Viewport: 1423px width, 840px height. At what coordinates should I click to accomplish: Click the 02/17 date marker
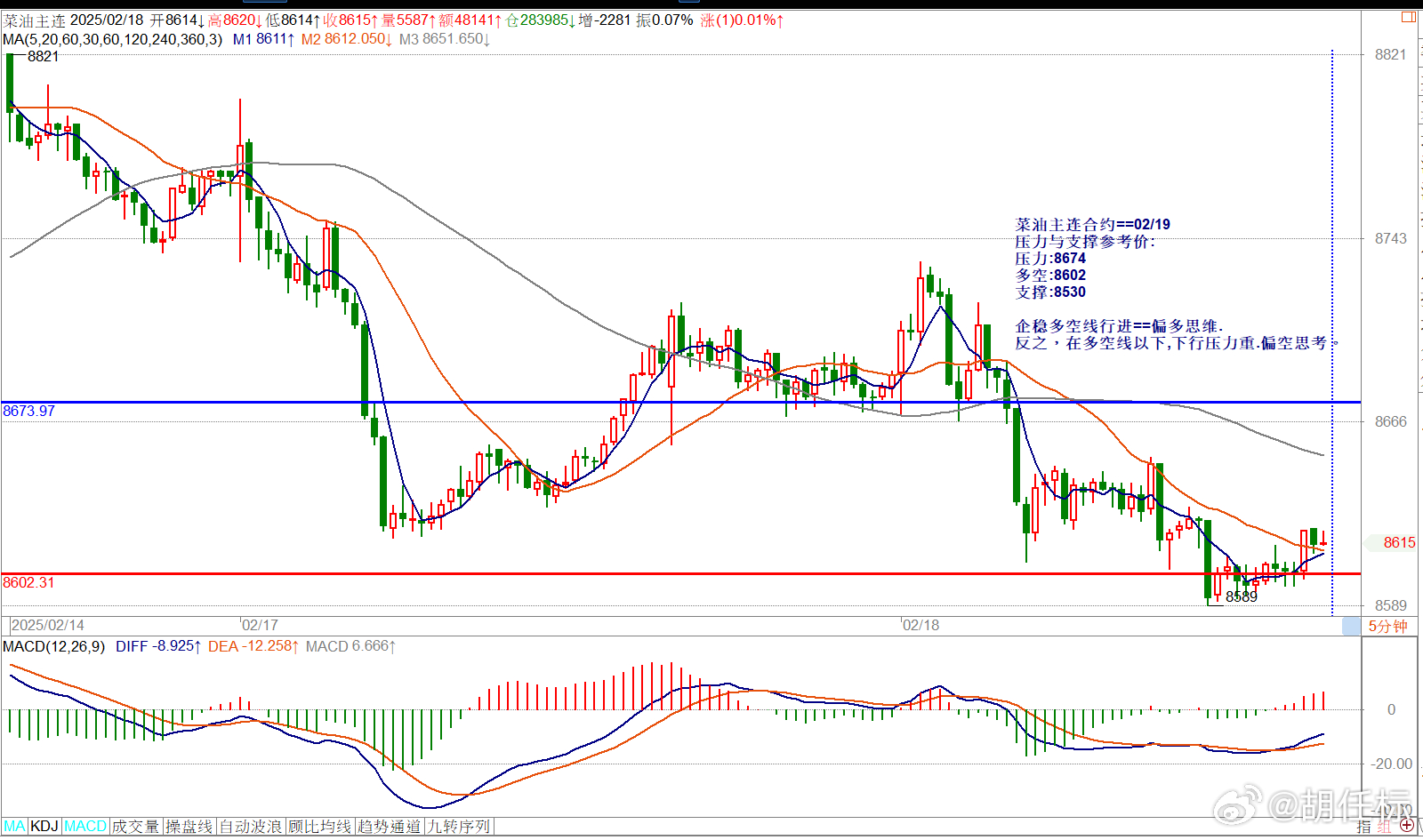(x=261, y=625)
